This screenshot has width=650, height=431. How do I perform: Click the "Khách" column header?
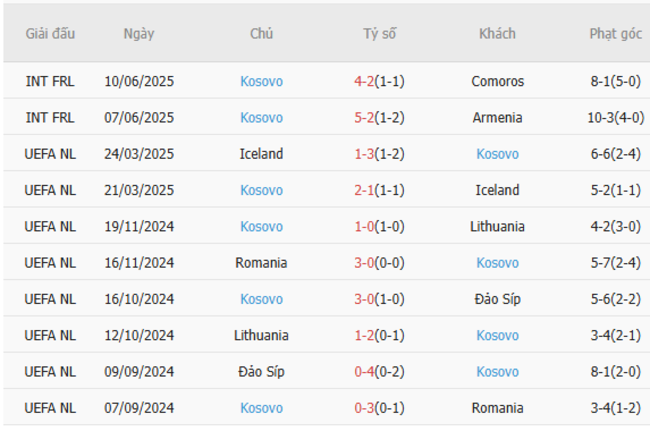pyautogui.click(x=497, y=33)
